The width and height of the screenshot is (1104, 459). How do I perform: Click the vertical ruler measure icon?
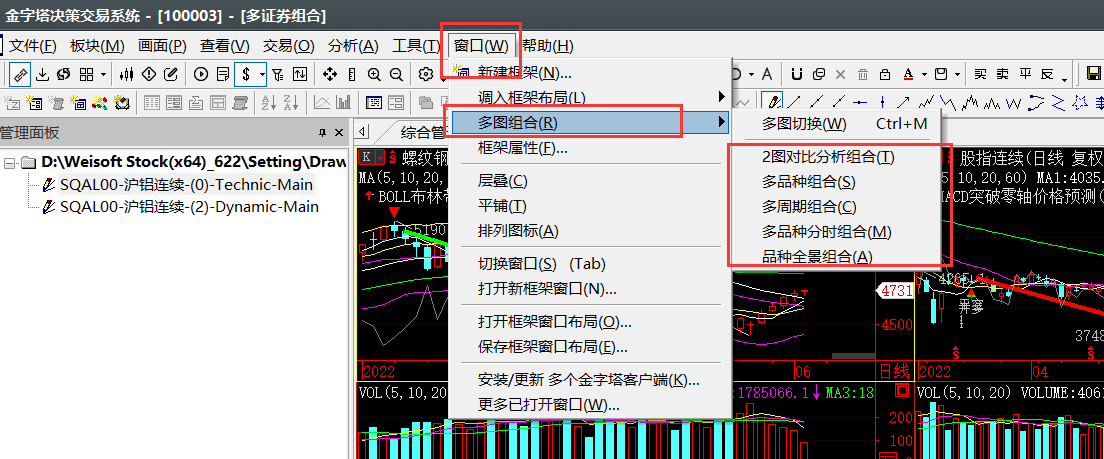point(352,74)
